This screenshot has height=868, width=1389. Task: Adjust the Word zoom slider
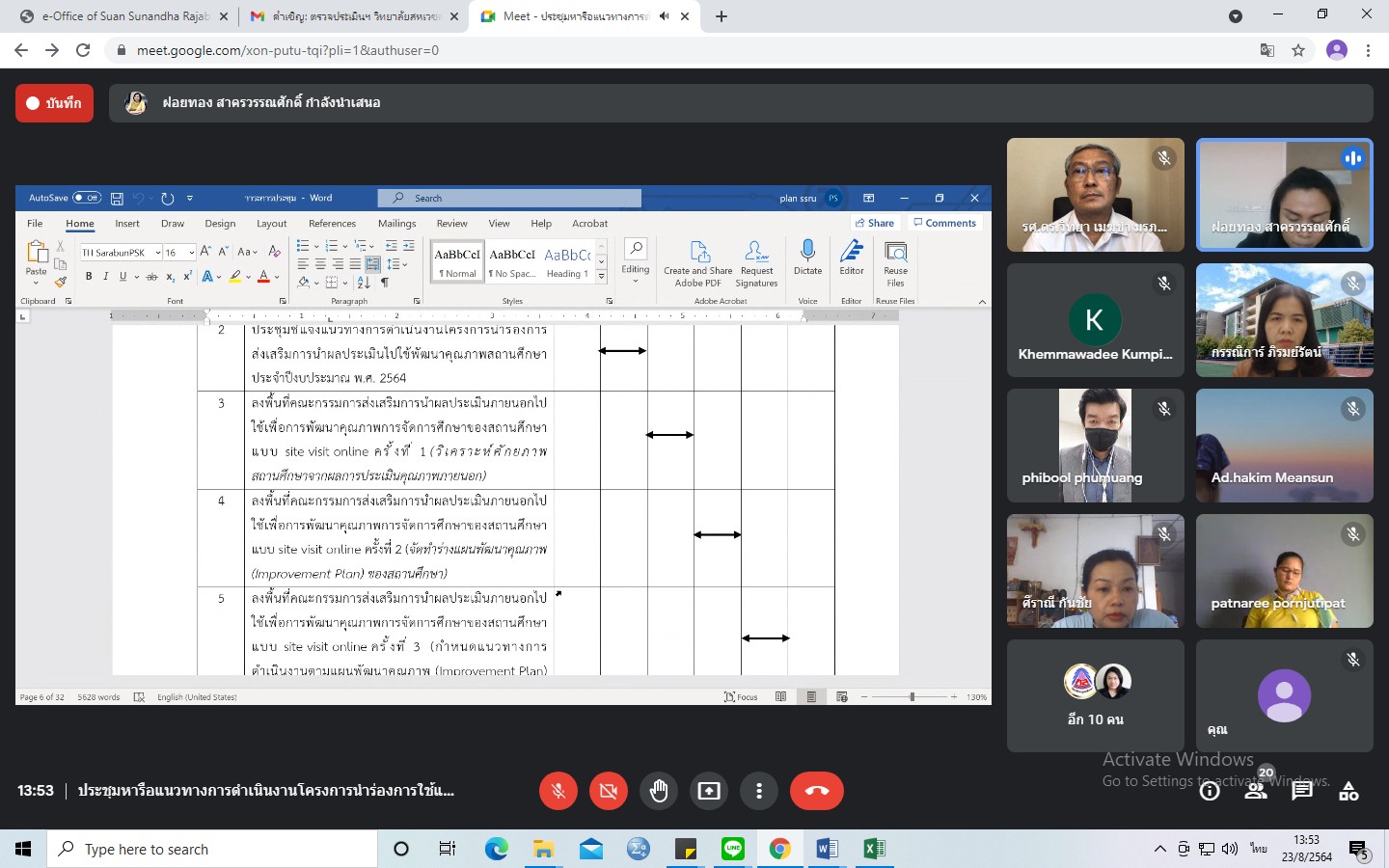pos(911,696)
